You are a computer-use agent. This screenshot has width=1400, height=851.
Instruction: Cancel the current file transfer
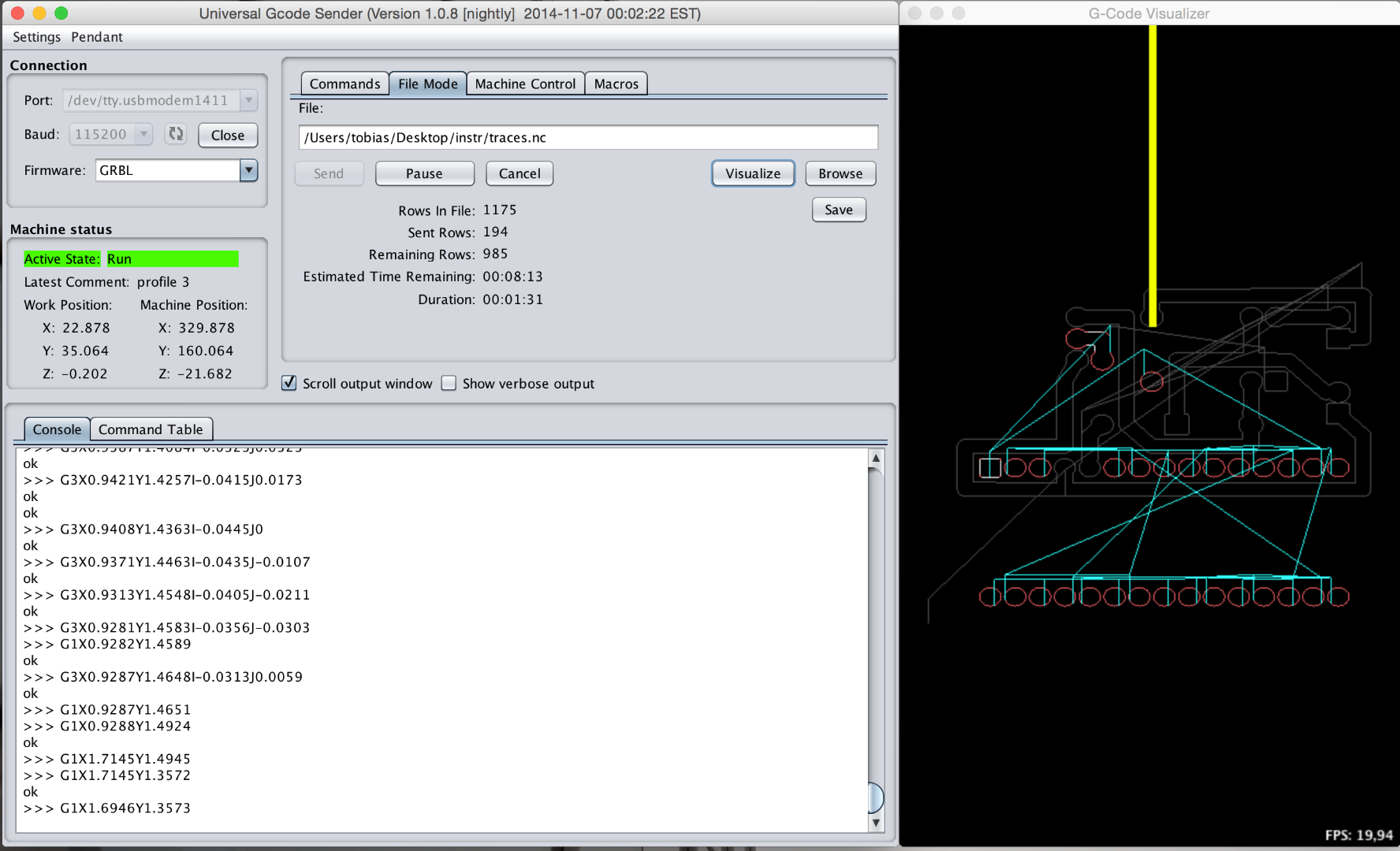coord(519,173)
